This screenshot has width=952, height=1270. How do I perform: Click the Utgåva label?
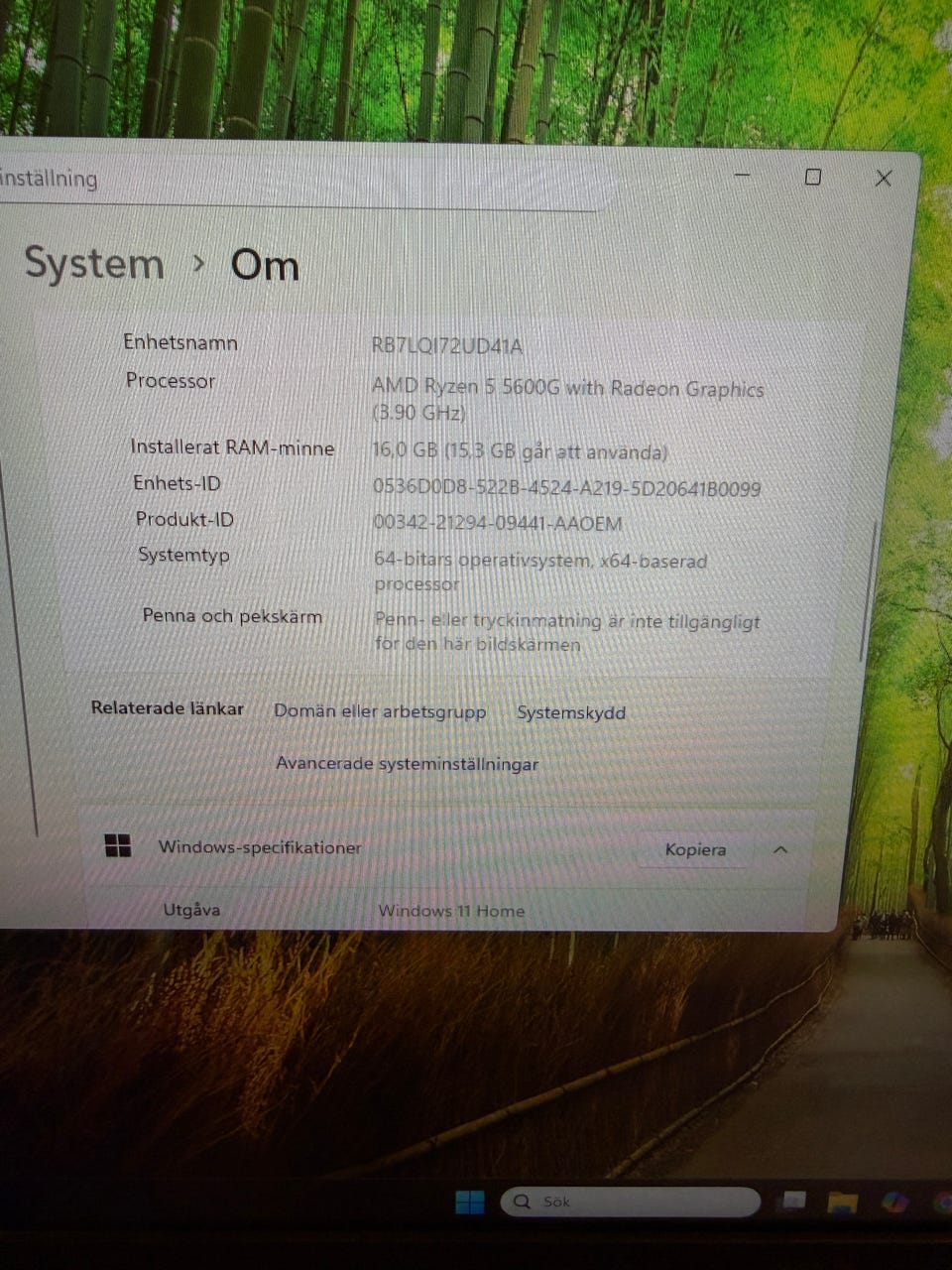(191, 909)
